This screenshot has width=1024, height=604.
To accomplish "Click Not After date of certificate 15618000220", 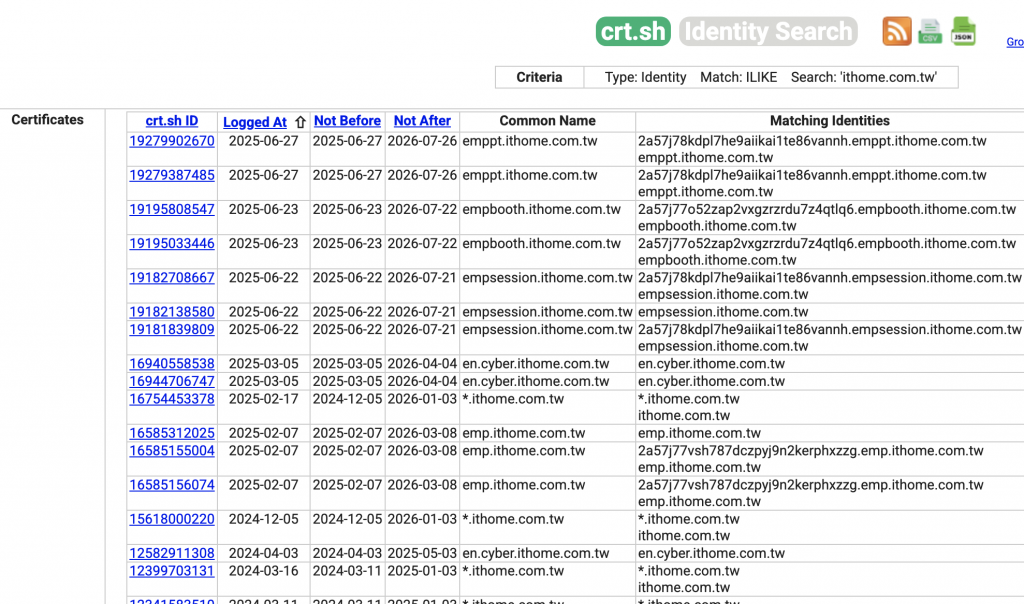I will [422, 519].
